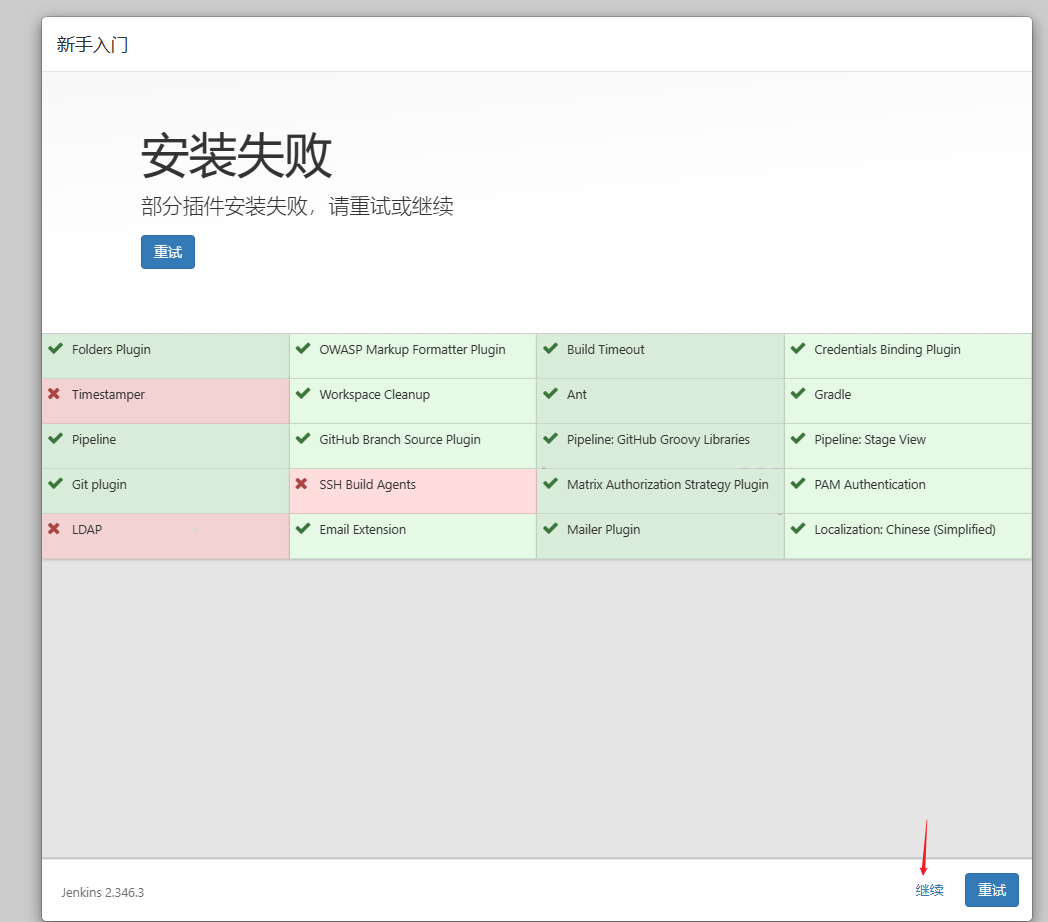Click the Credentials Binding Plugin entry

[x=887, y=350]
